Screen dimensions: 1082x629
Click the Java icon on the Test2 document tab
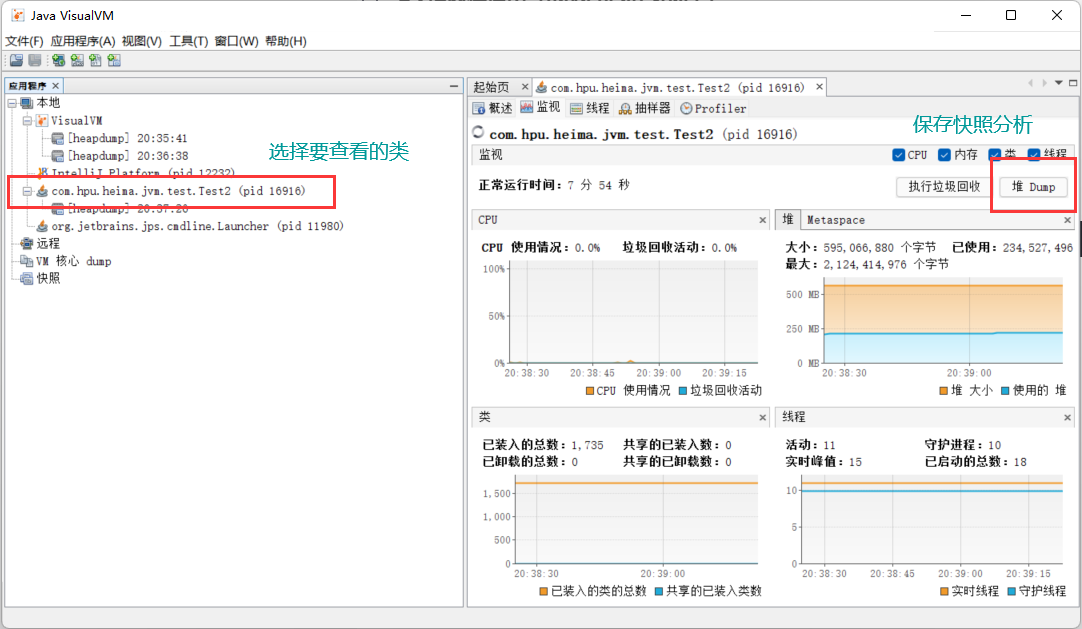pyautogui.click(x=542, y=88)
